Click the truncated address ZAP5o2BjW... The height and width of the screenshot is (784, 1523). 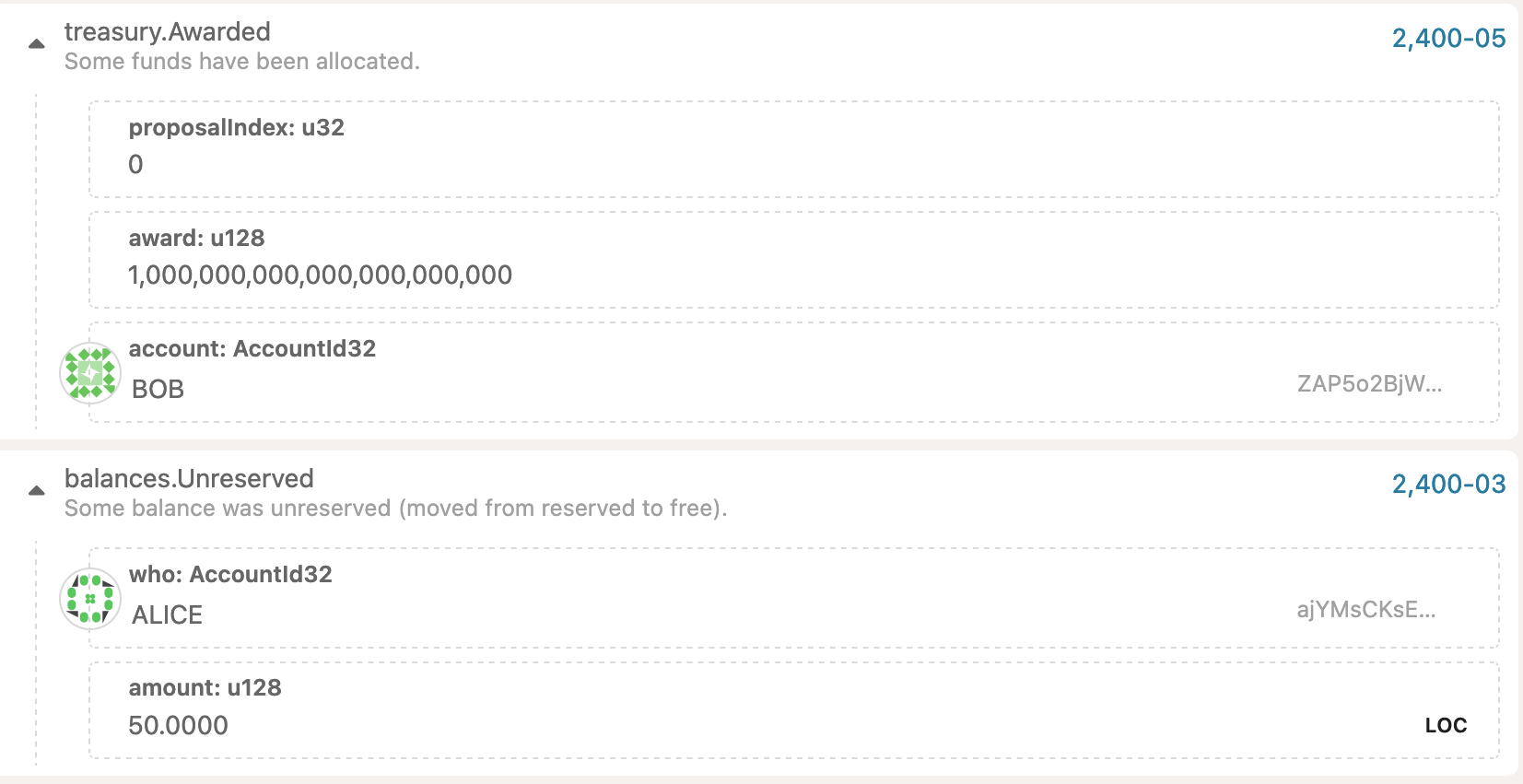(x=1369, y=384)
